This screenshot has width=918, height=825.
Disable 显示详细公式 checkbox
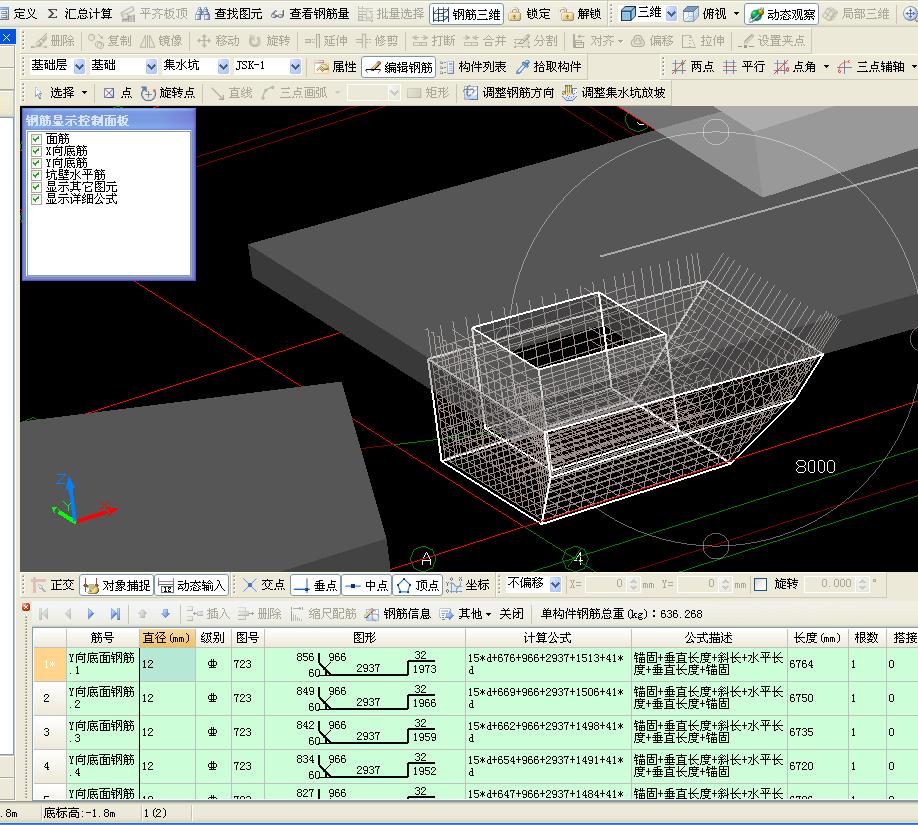click(x=36, y=199)
